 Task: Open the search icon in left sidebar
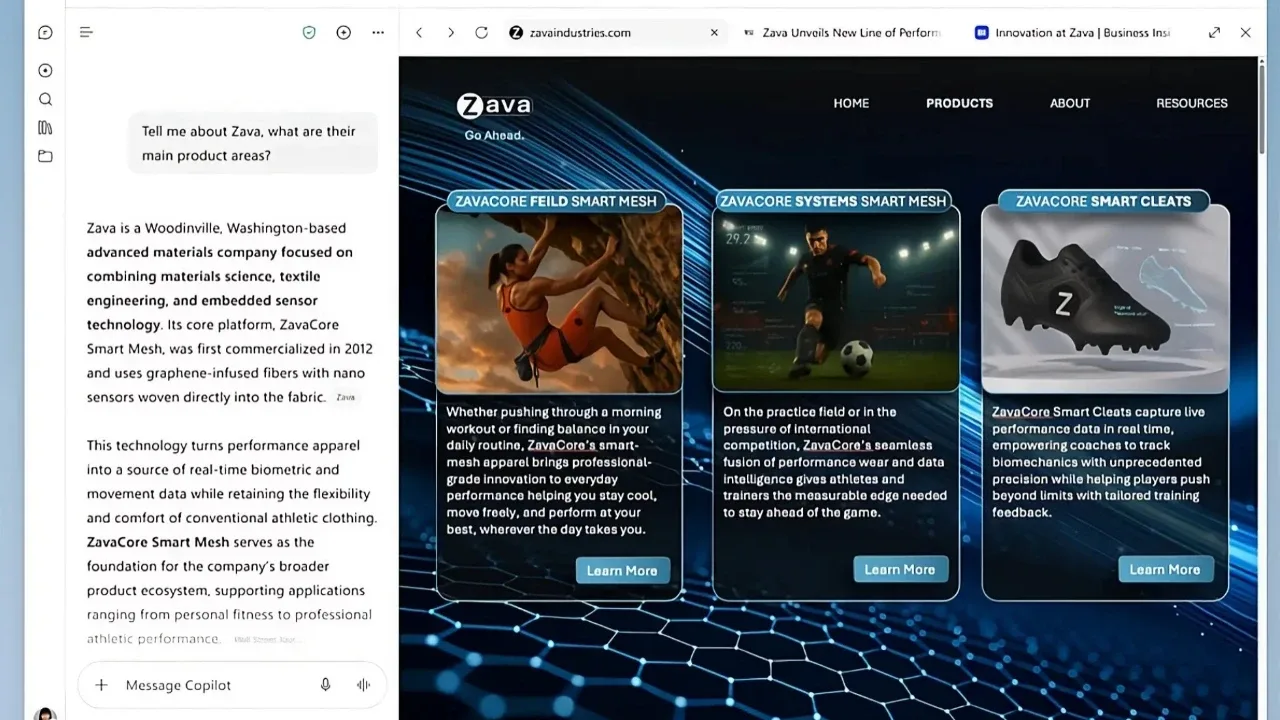[x=45, y=99]
